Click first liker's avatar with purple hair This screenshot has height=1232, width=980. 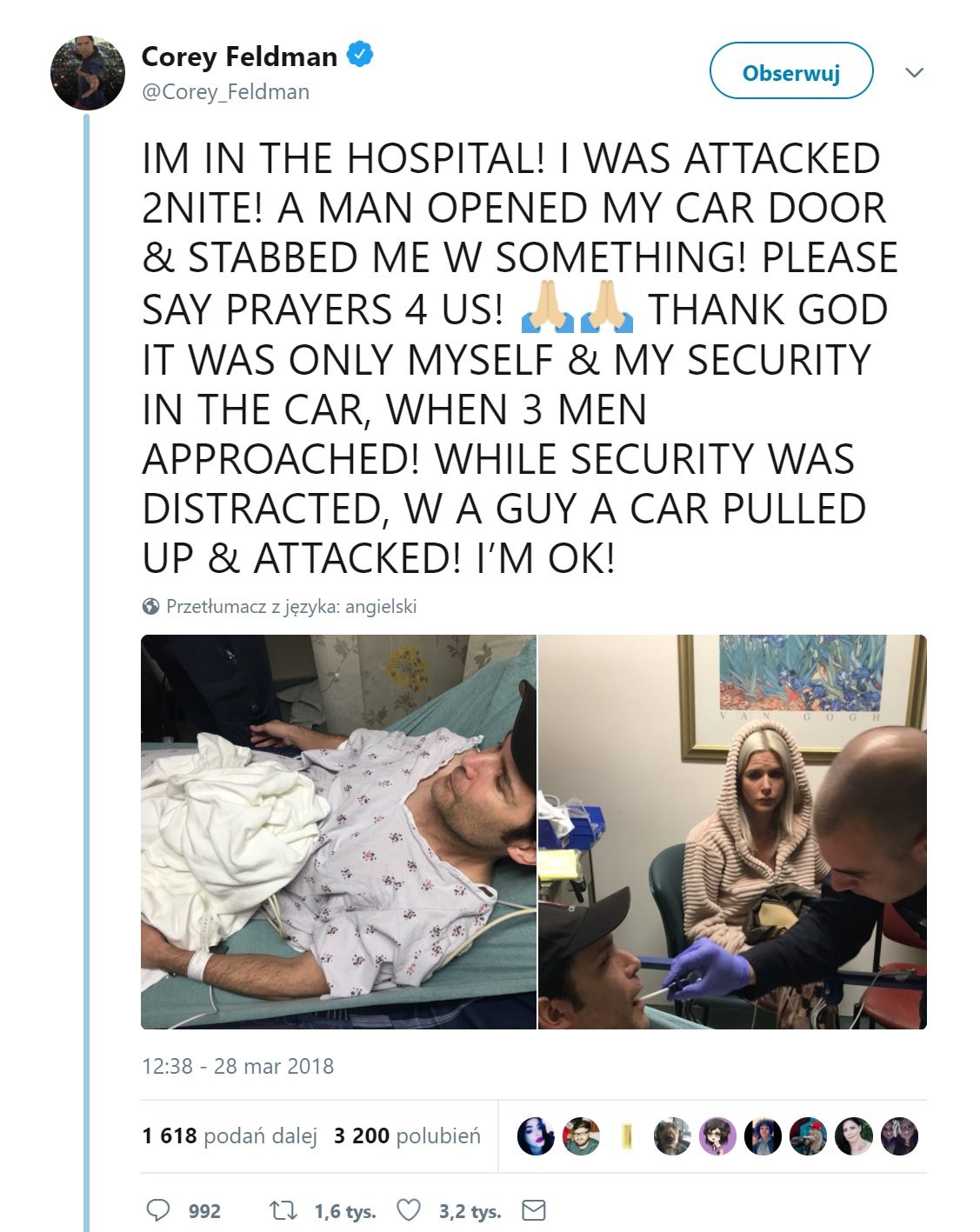[x=536, y=1136]
